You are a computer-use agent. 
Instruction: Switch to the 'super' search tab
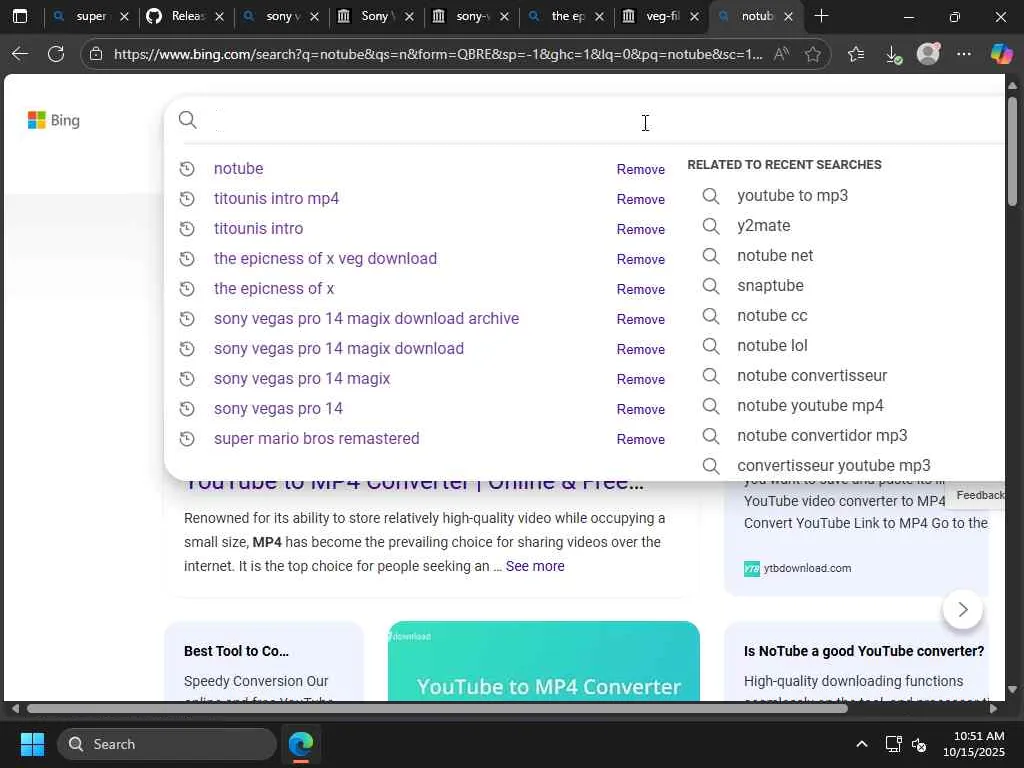[x=91, y=16]
